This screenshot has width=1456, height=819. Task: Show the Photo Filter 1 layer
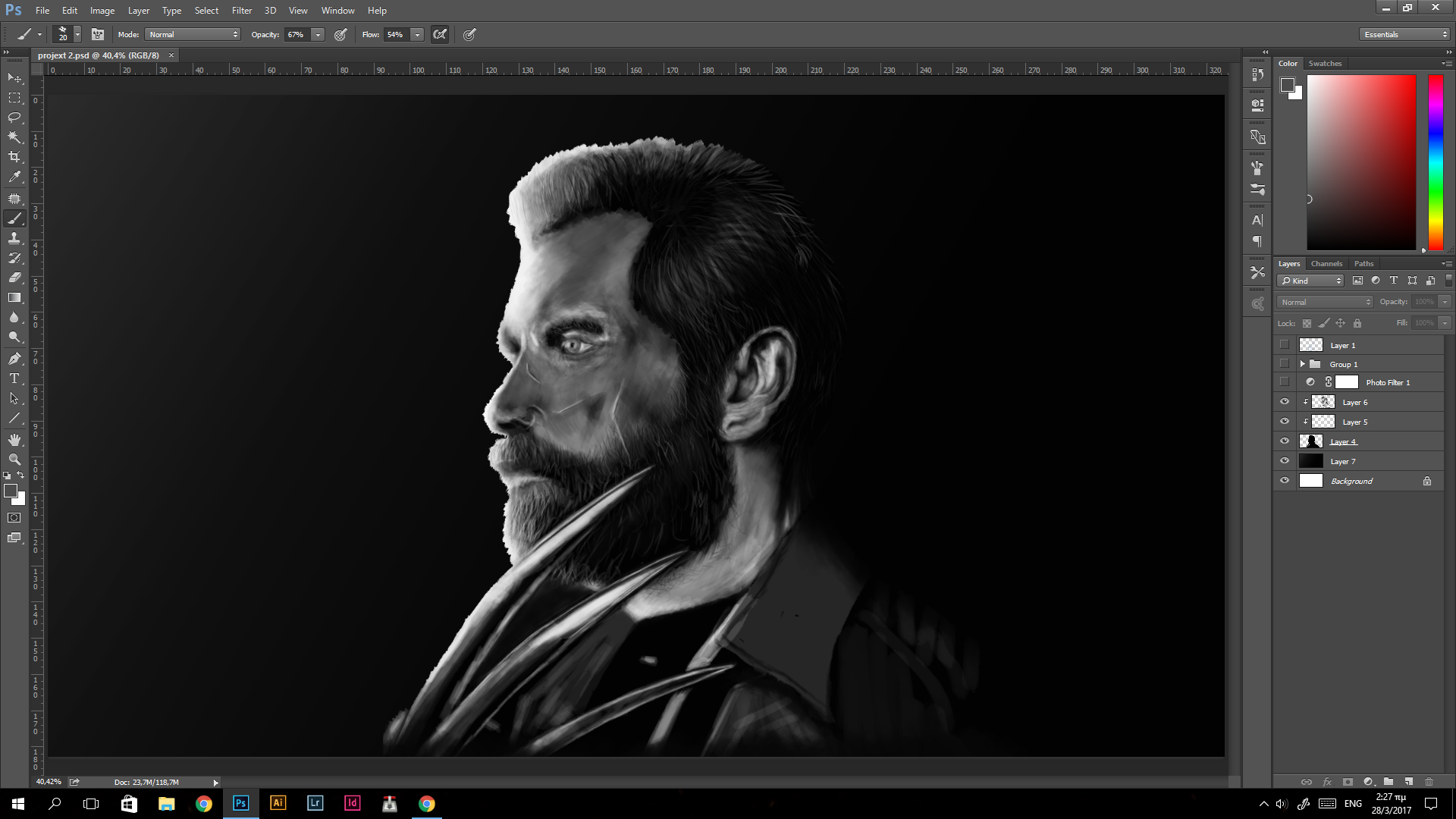tap(1285, 382)
